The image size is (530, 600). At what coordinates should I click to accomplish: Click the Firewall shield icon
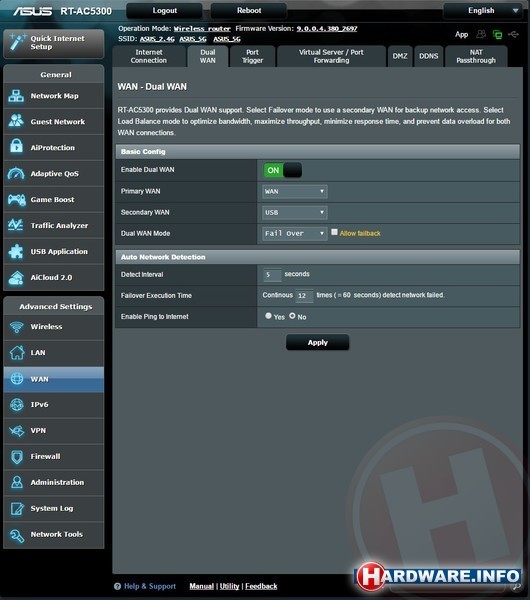[x=17, y=457]
